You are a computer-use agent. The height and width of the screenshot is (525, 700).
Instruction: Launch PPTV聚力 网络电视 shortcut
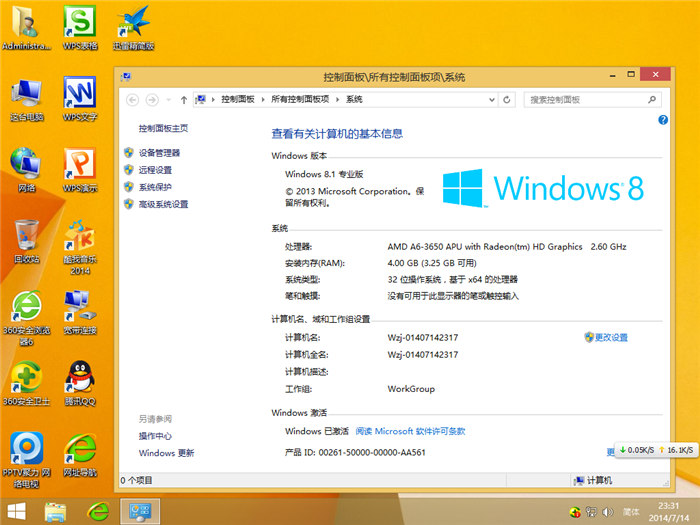pyautogui.click(x=26, y=460)
